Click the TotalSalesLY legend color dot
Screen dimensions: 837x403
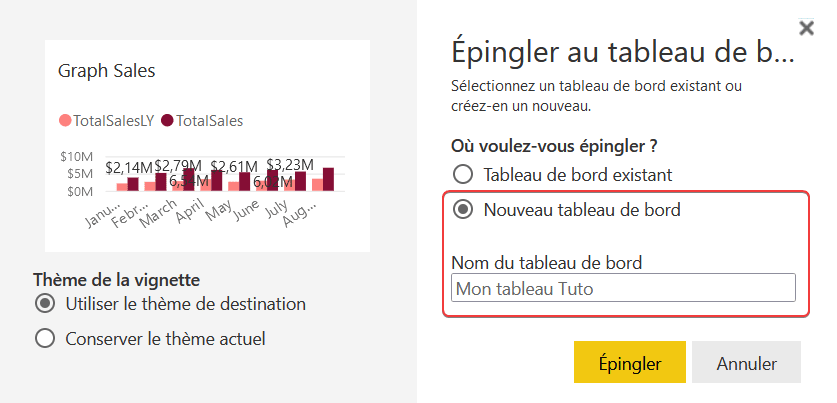tap(65, 121)
